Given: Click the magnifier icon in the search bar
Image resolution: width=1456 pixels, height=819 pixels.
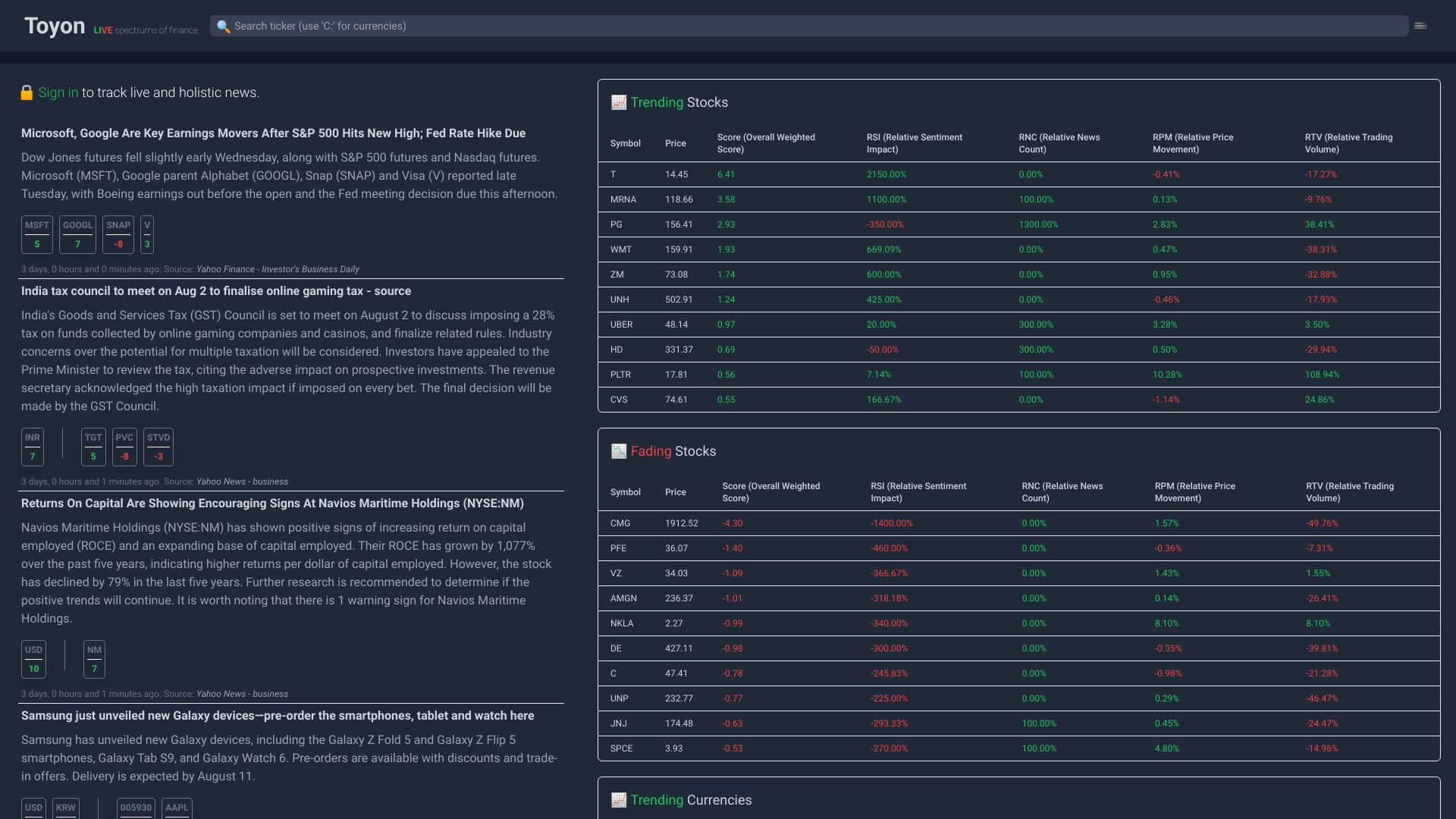Looking at the screenshot, I should [223, 25].
